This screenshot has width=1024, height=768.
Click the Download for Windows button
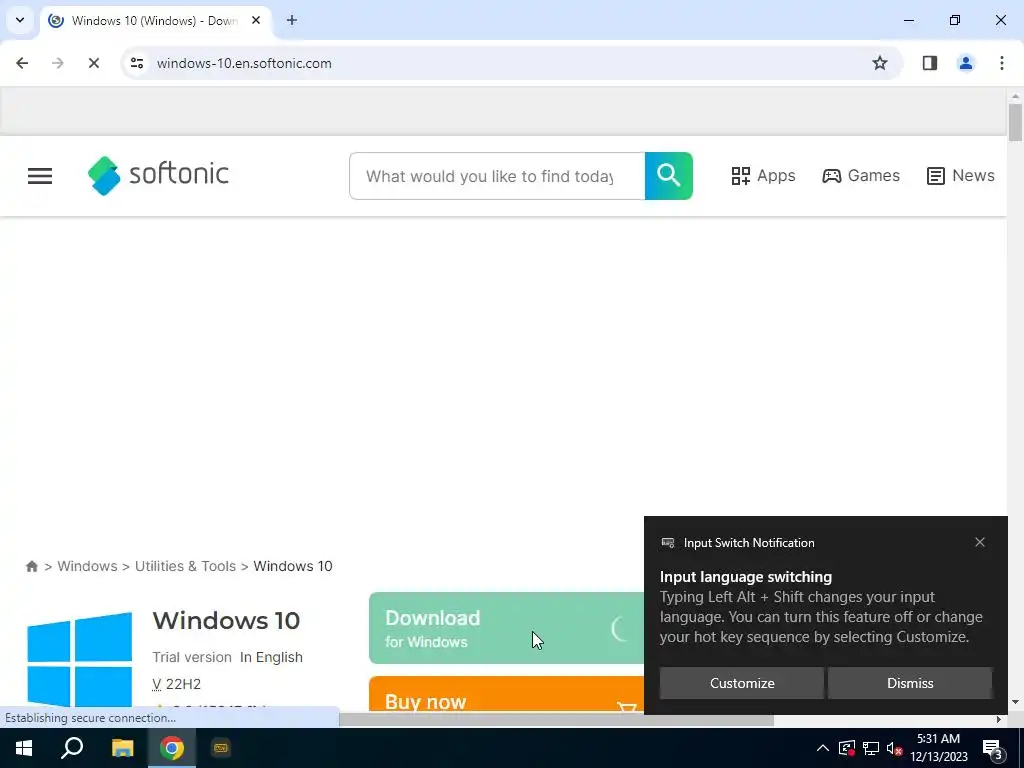click(x=507, y=628)
